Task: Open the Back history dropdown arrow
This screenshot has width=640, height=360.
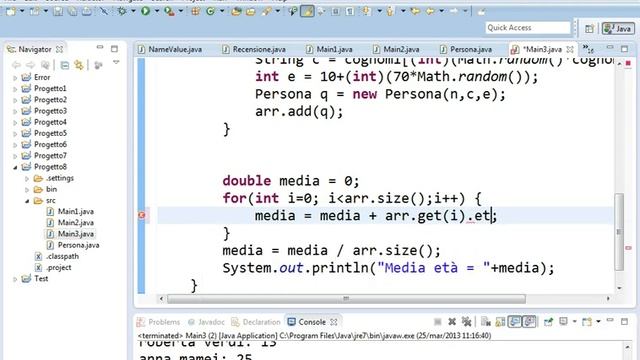Action: click(442, 11)
